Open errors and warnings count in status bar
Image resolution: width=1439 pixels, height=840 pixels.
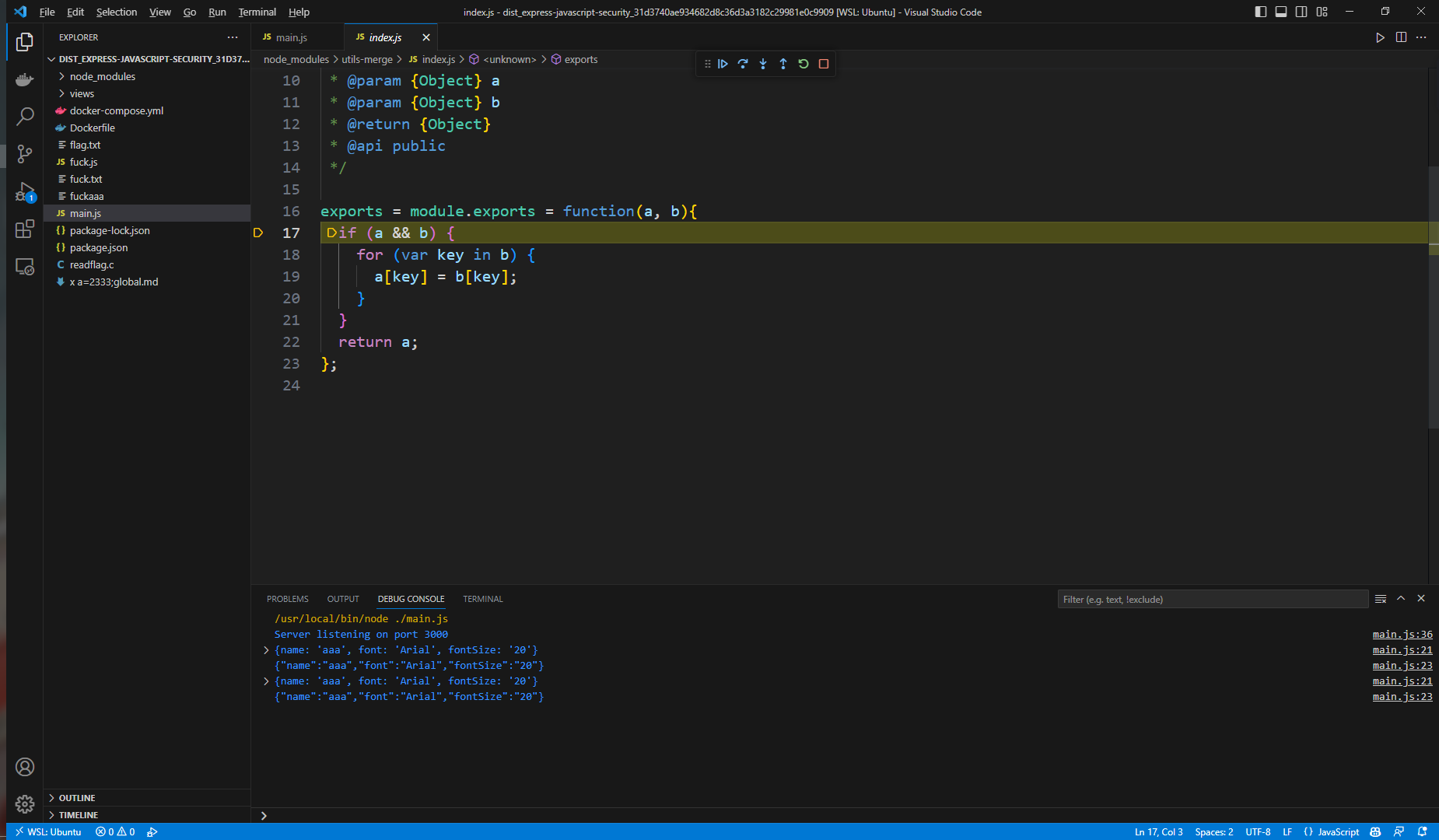point(115,831)
